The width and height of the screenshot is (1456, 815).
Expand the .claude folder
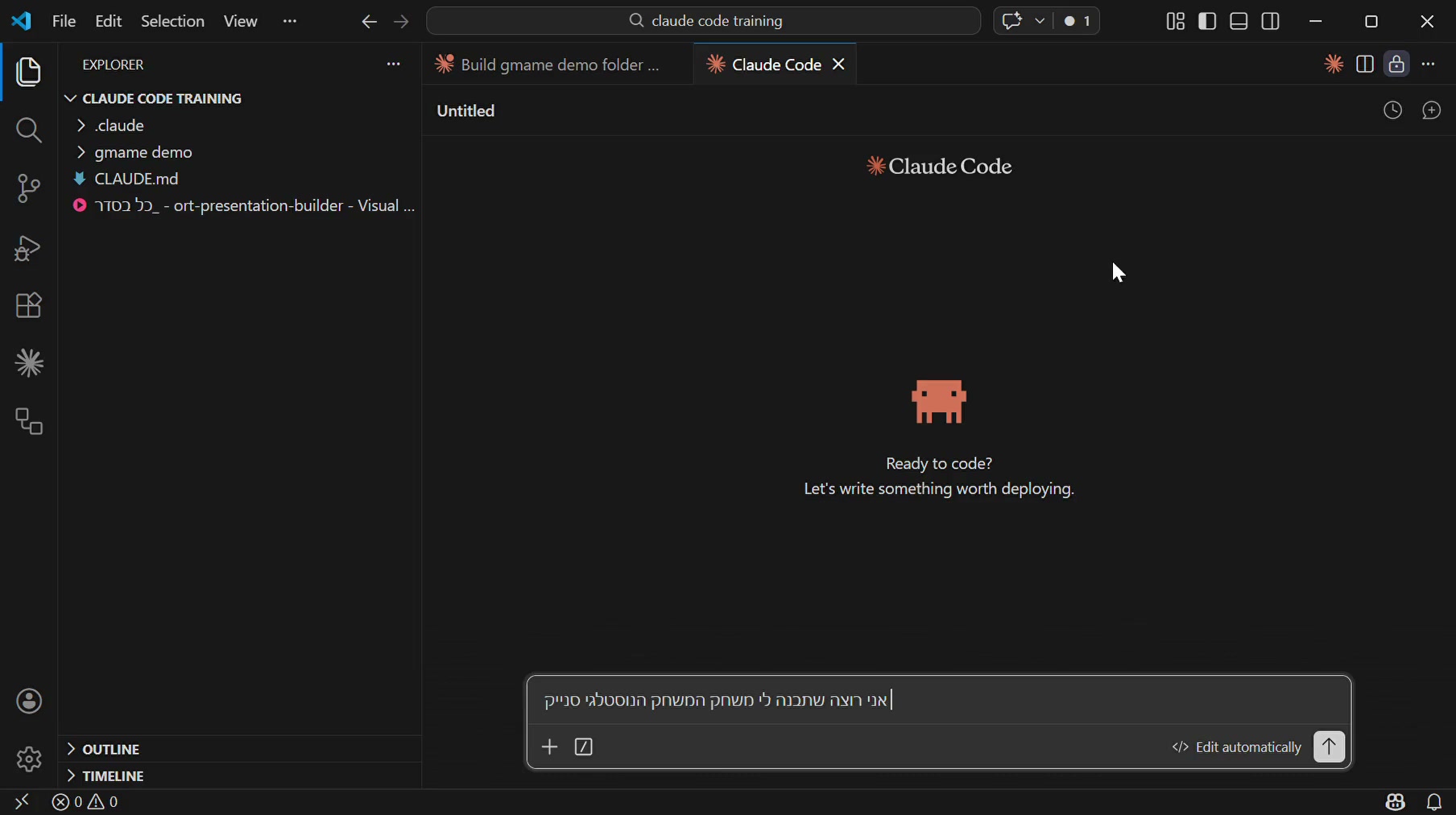click(240, 126)
